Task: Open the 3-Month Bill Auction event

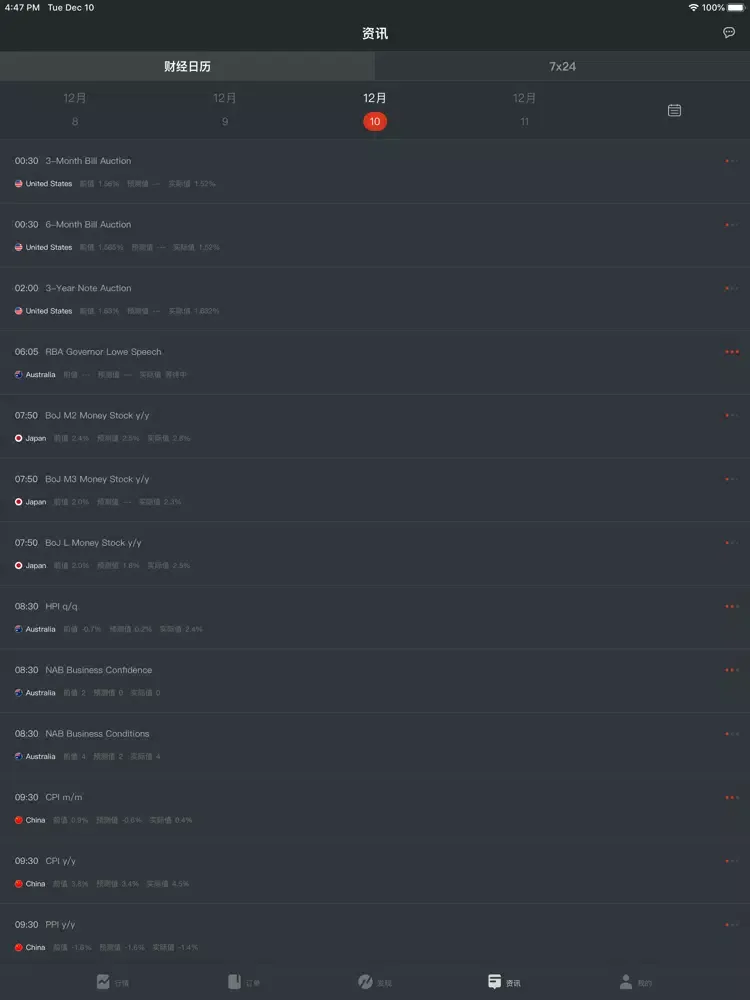Action: point(375,172)
